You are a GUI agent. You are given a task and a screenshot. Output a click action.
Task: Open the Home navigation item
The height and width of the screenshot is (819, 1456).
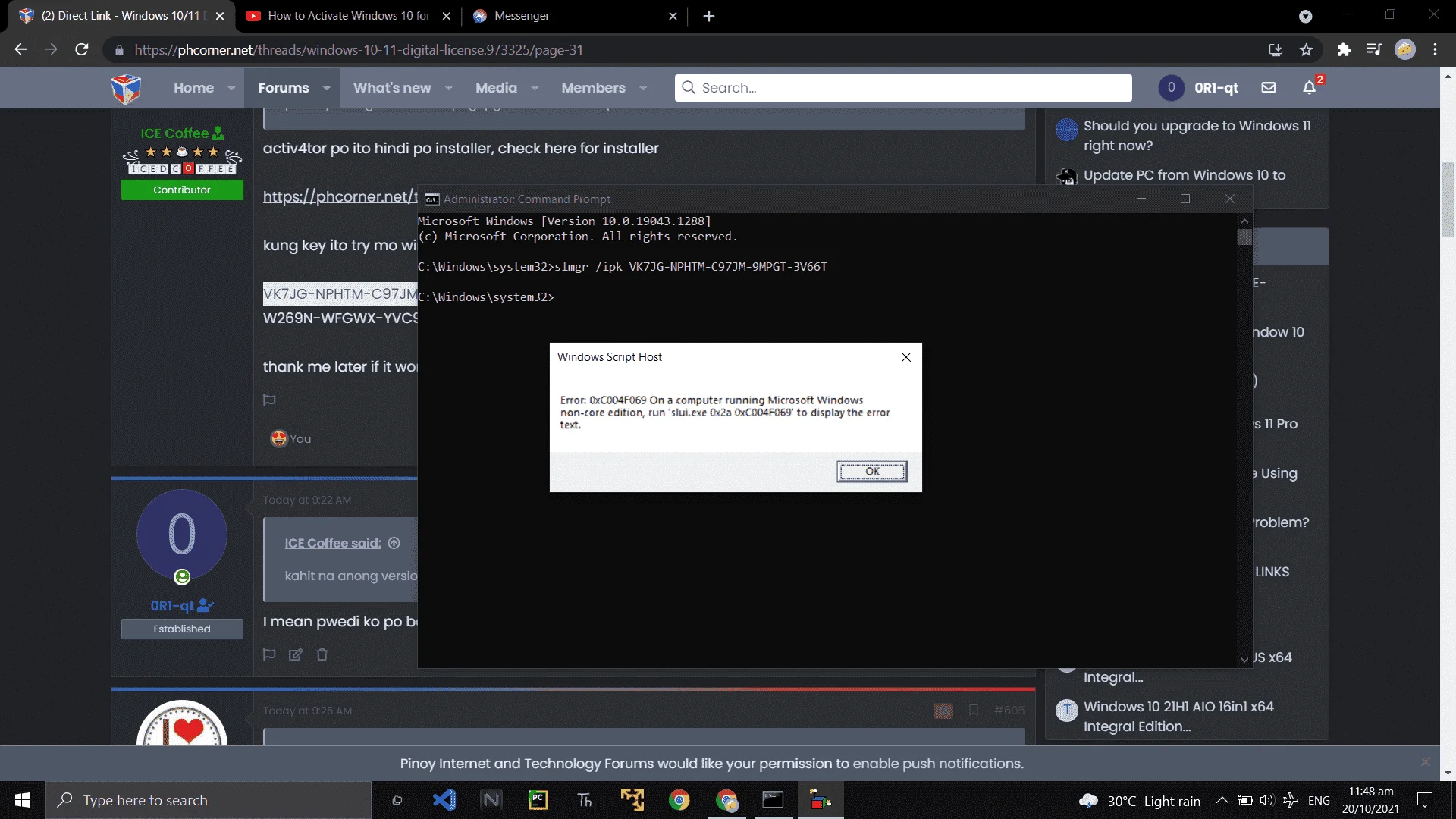193,88
